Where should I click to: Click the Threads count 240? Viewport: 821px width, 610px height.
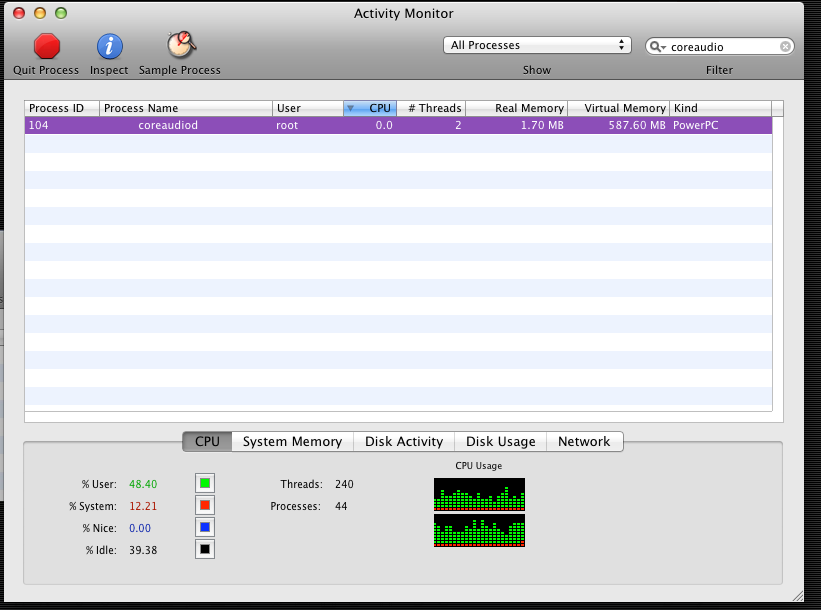click(x=344, y=484)
